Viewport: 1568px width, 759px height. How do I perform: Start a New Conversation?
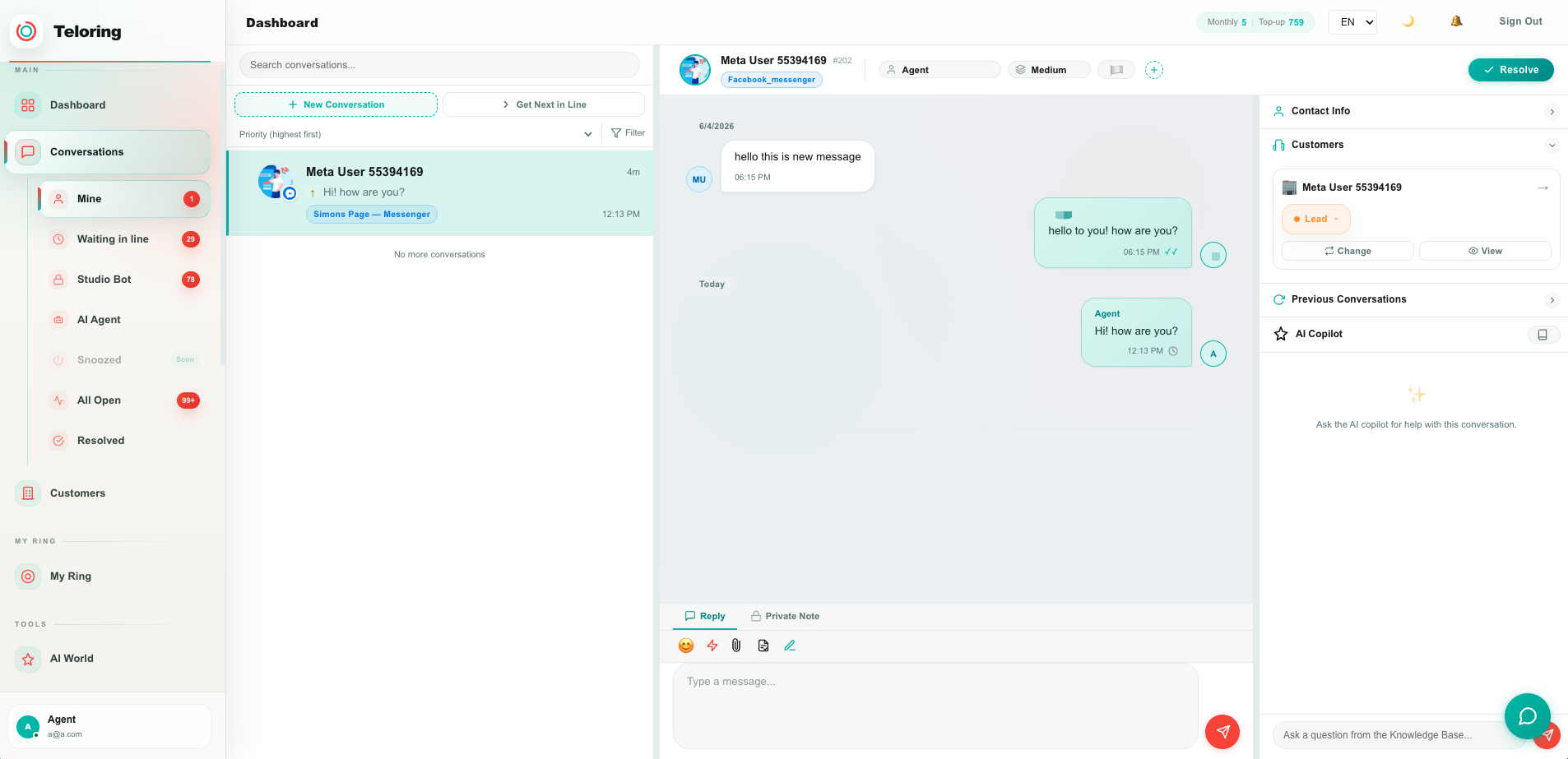tap(336, 104)
